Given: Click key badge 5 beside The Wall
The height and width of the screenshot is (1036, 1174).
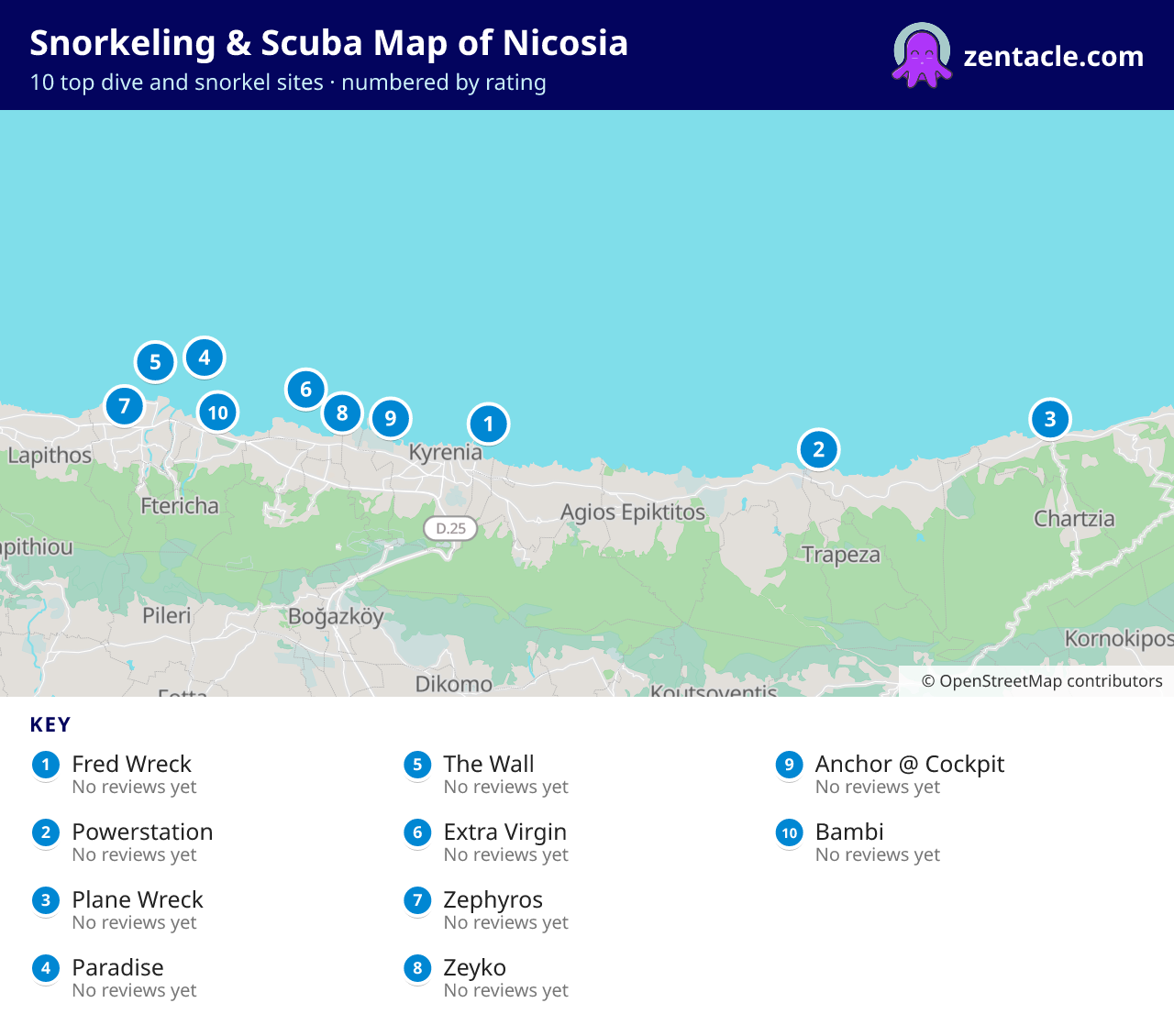Looking at the screenshot, I should 417,765.
